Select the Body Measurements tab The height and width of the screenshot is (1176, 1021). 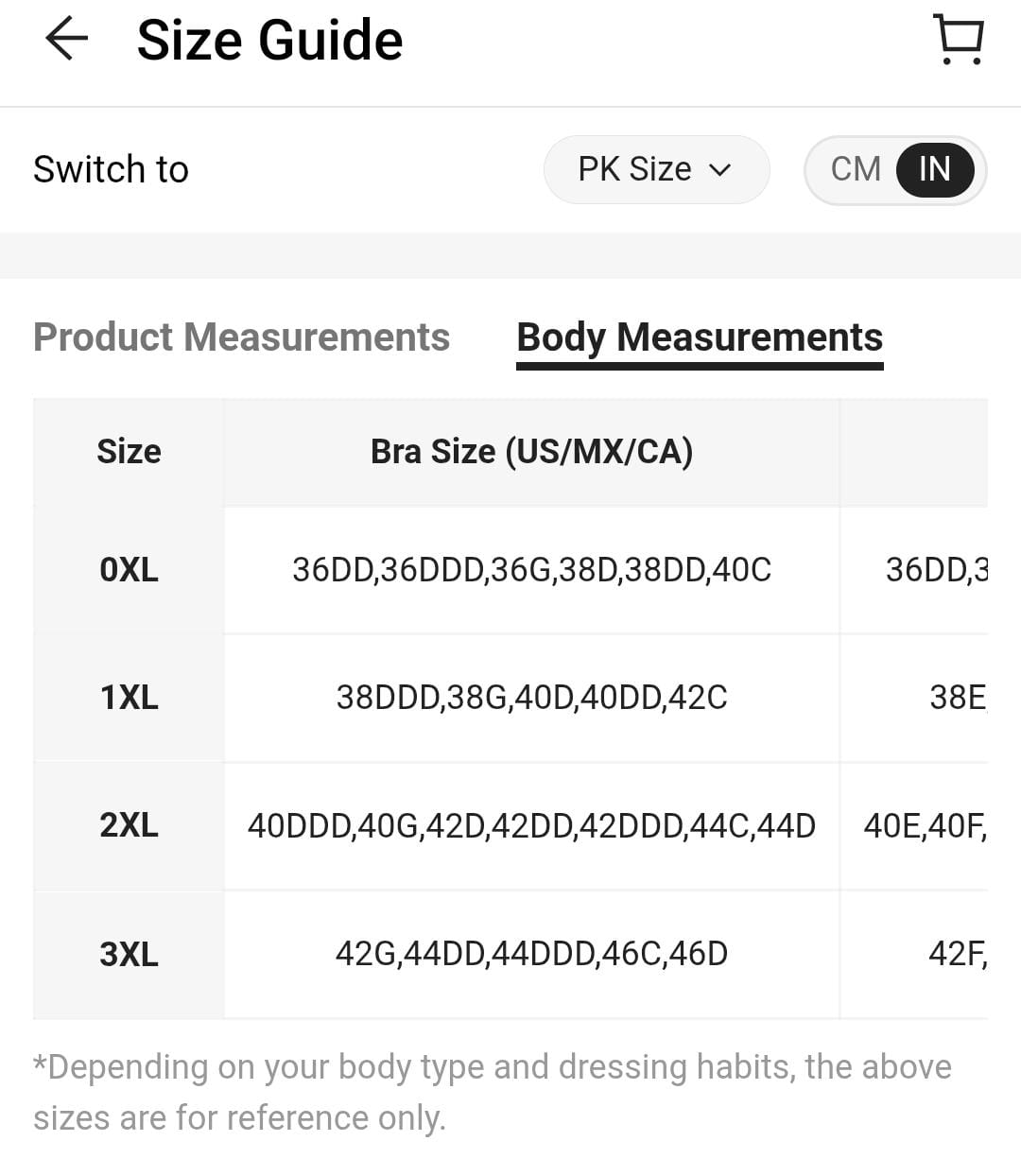pos(700,338)
